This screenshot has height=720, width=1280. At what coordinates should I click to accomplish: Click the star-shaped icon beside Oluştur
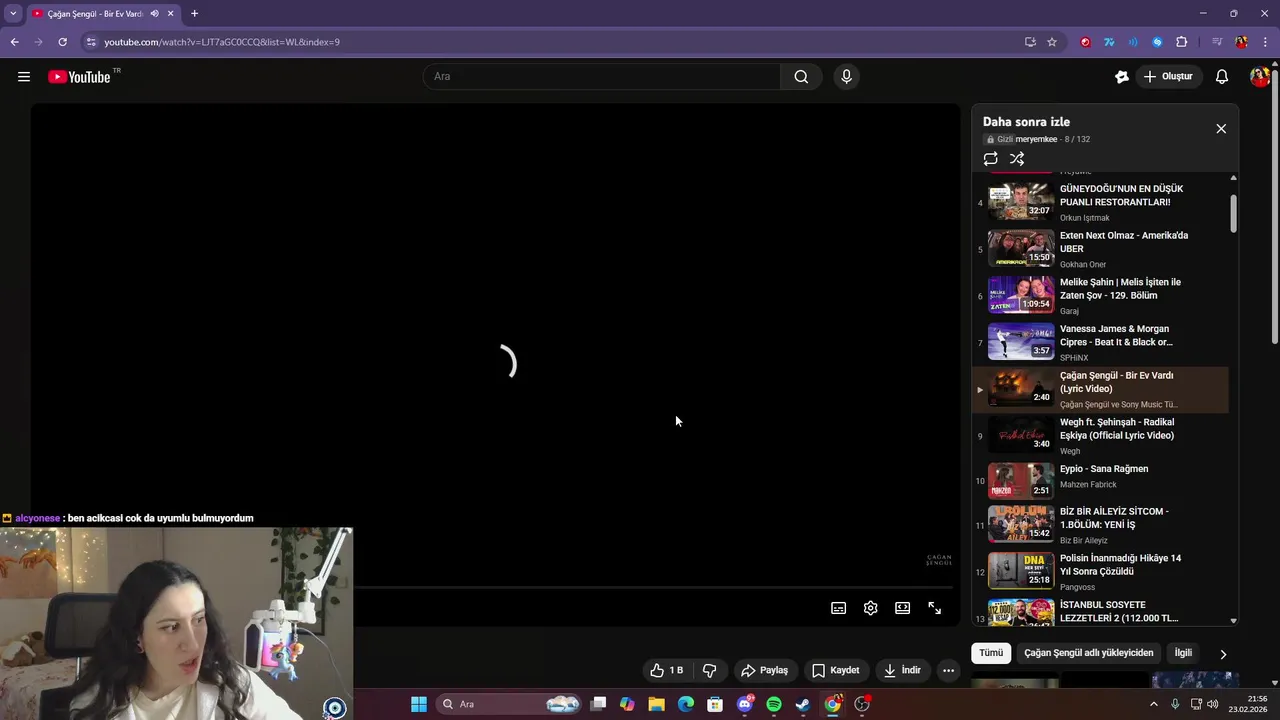(1122, 77)
